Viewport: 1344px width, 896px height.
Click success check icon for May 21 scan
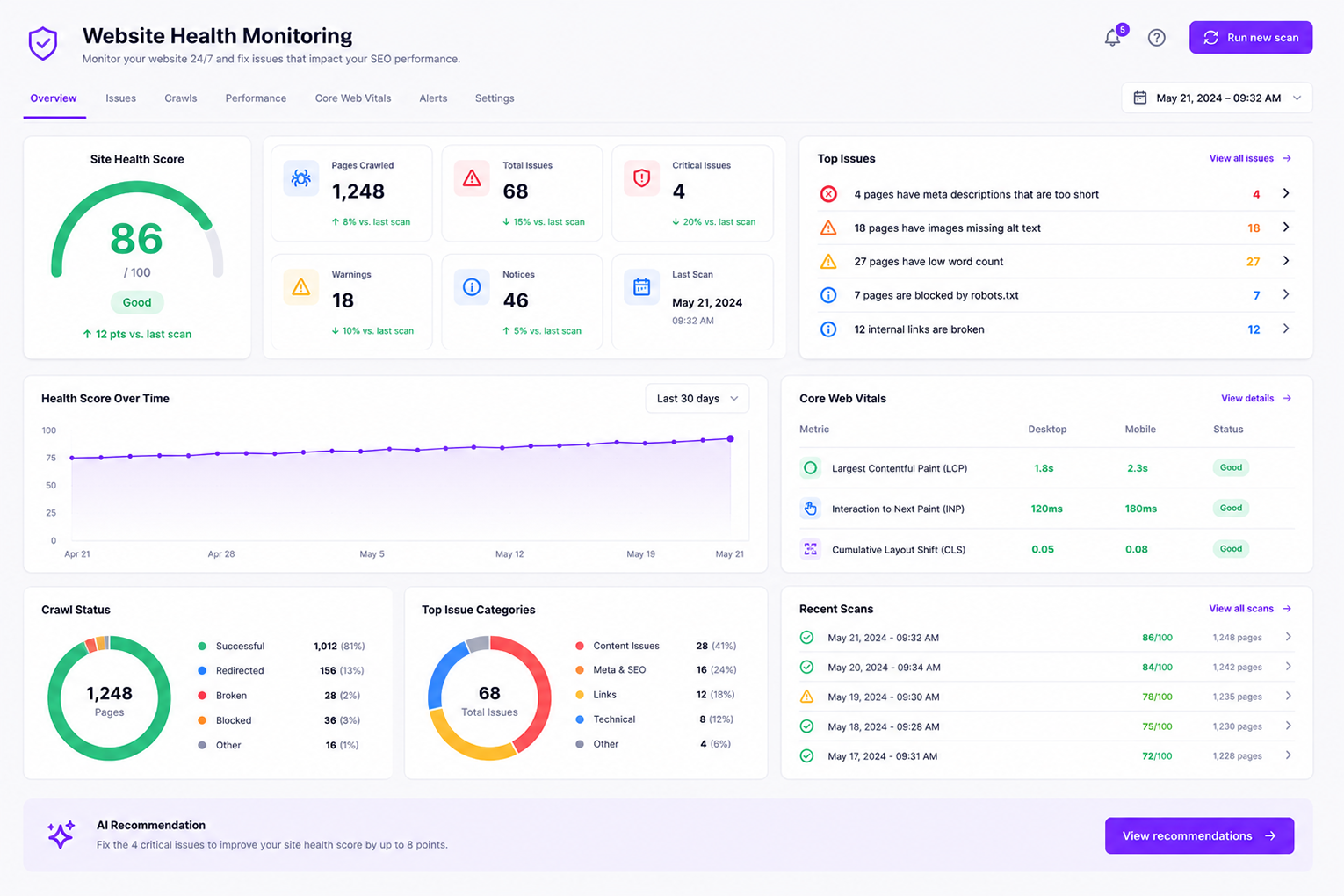(x=806, y=638)
